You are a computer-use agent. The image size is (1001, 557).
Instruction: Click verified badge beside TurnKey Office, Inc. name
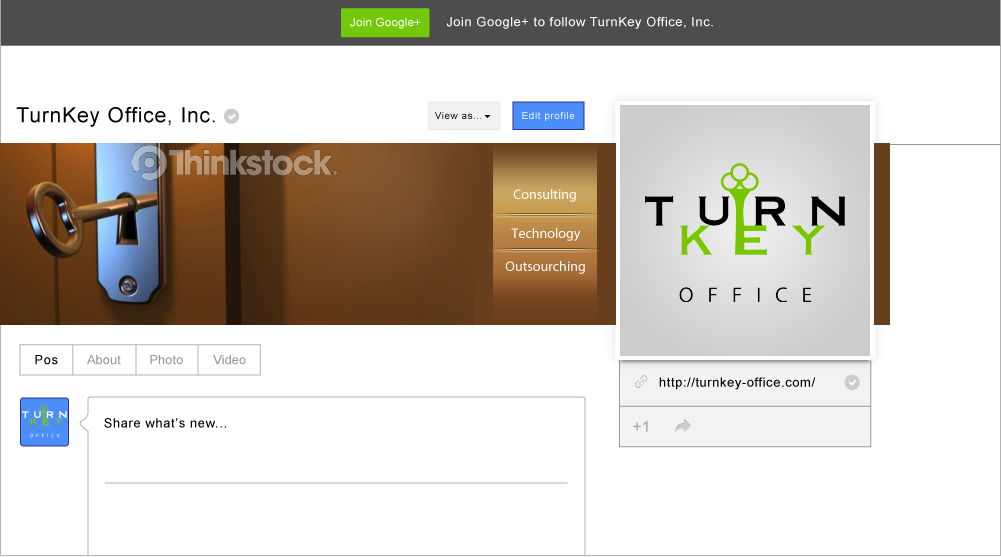point(232,117)
